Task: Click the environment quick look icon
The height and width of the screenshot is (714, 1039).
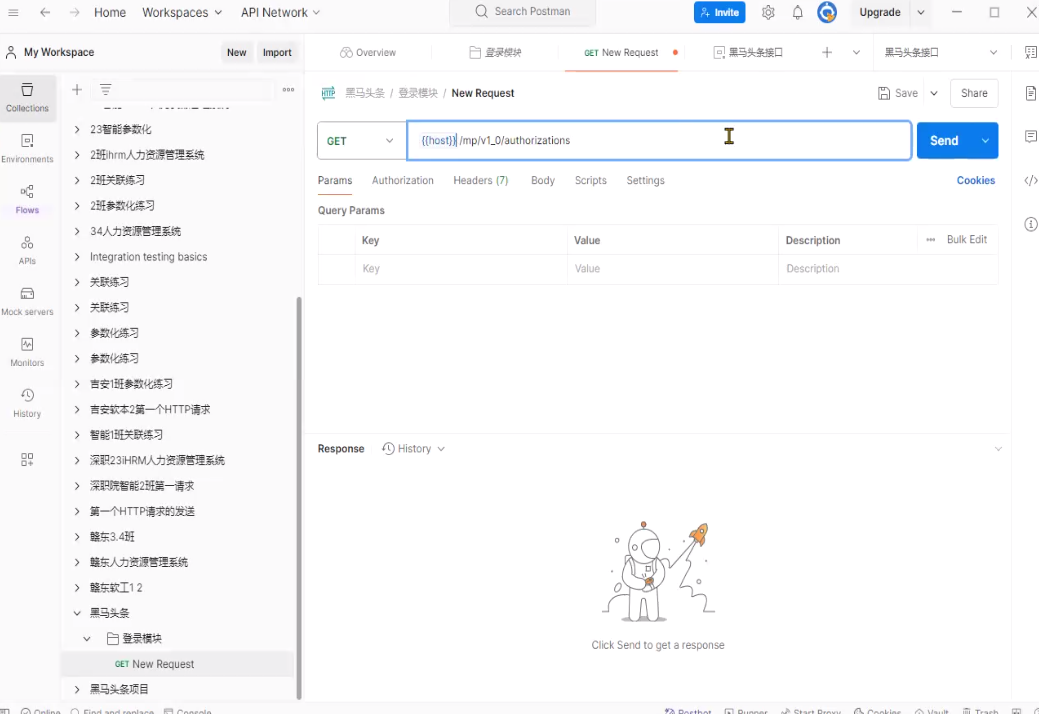Action: click(1030, 52)
